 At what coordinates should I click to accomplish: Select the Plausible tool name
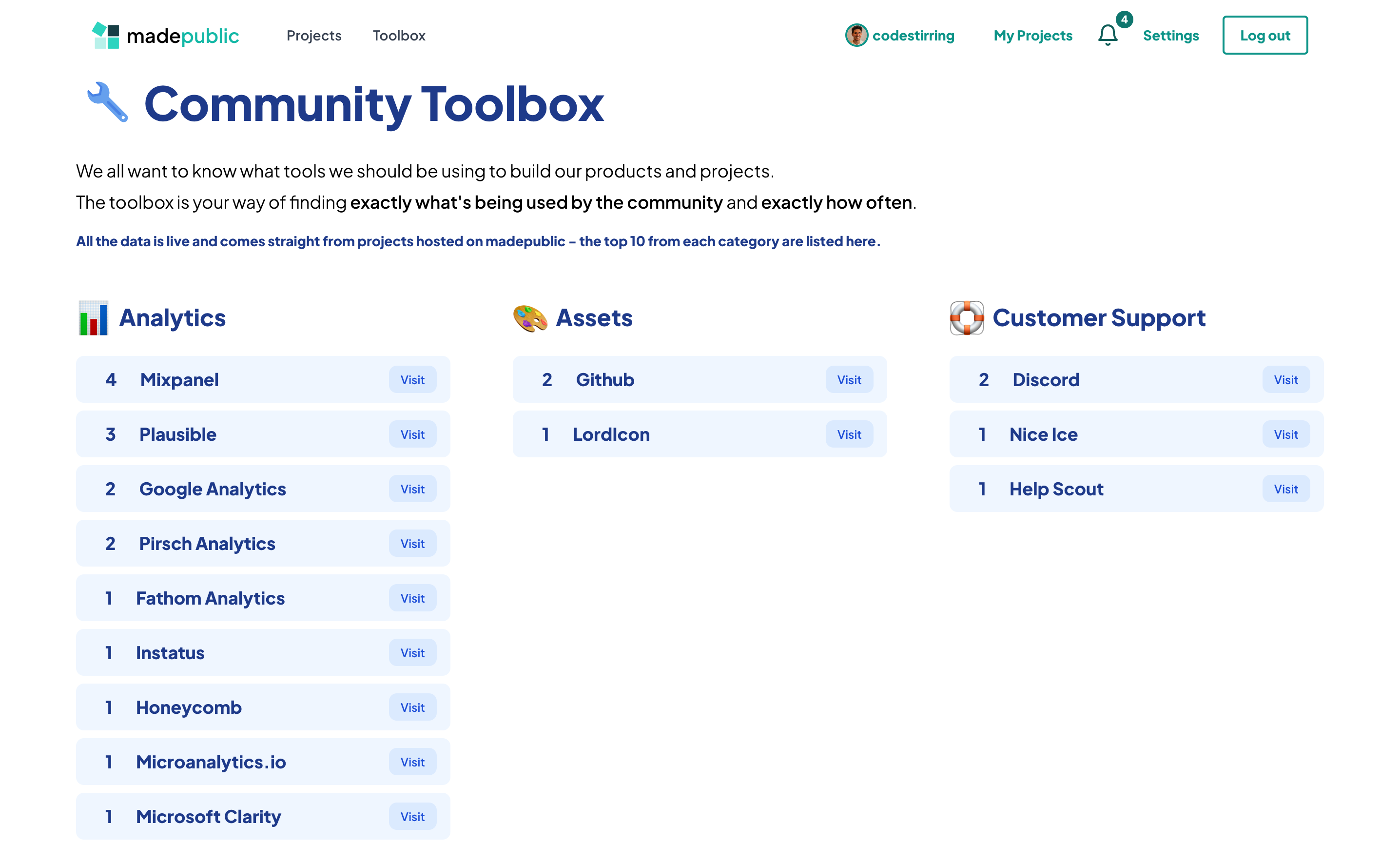coord(178,434)
